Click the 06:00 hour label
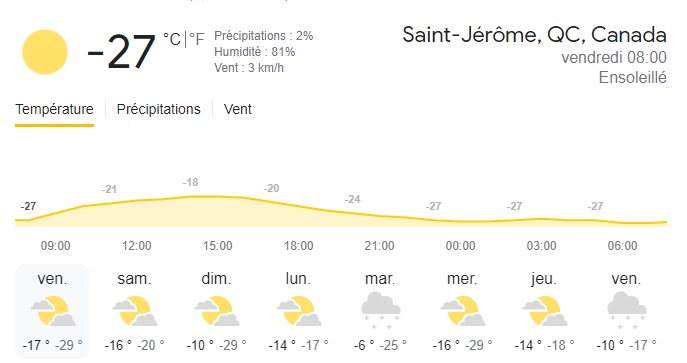This screenshot has width=687, height=363. (x=623, y=246)
